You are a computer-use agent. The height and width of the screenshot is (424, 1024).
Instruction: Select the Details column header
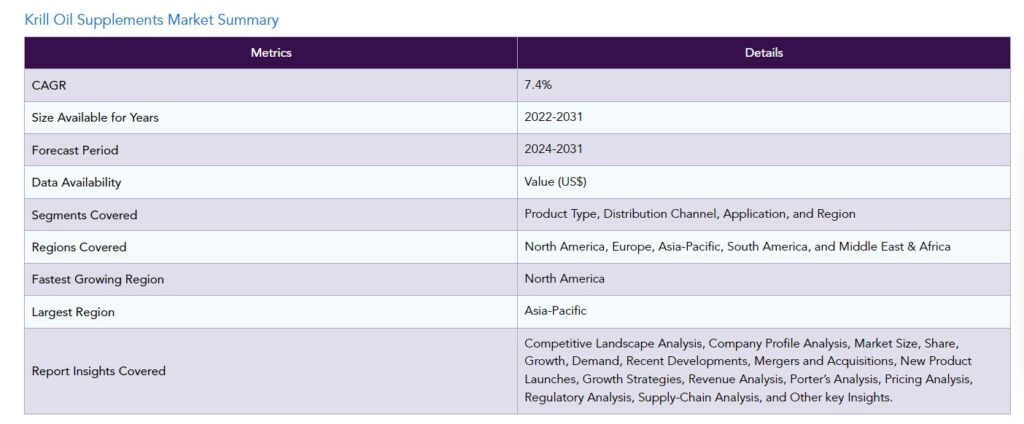(x=763, y=53)
